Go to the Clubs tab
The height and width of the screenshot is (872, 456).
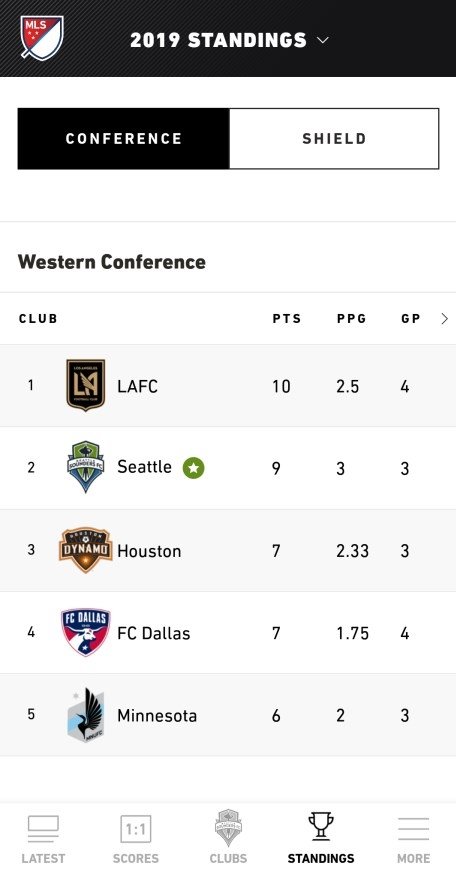point(228,839)
